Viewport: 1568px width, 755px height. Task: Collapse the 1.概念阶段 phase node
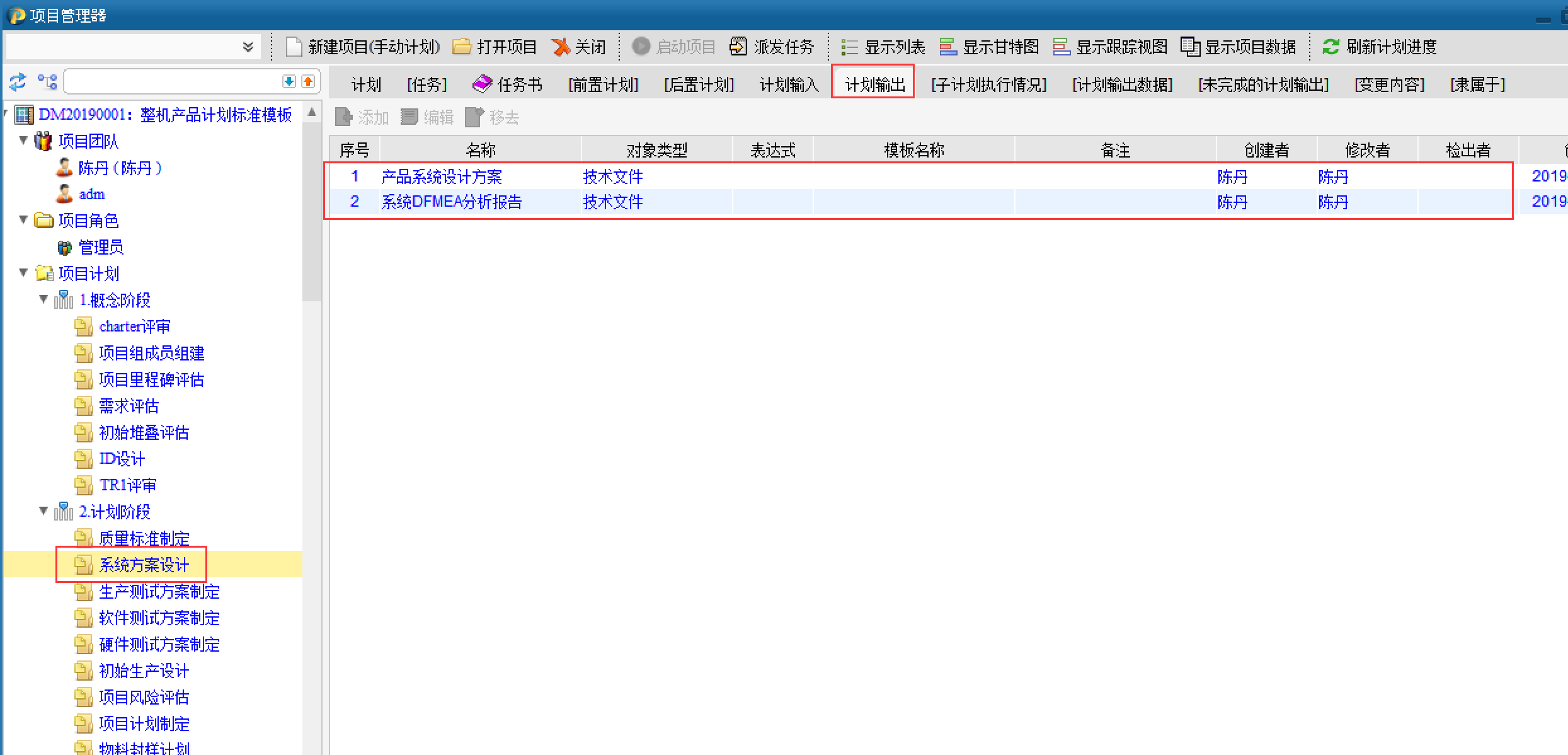click(43, 299)
